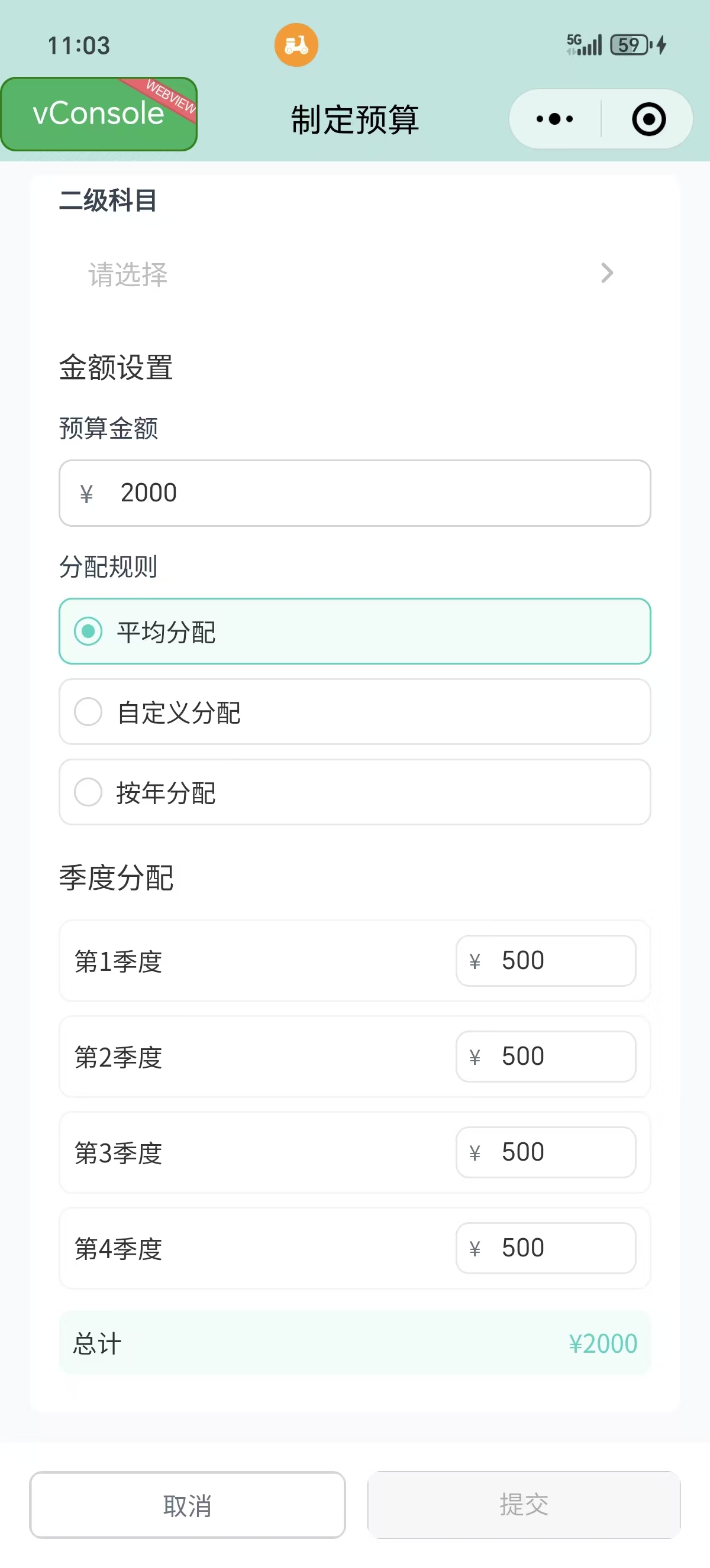Tap the battery level indicator
710x1568 pixels.
(630, 45)
